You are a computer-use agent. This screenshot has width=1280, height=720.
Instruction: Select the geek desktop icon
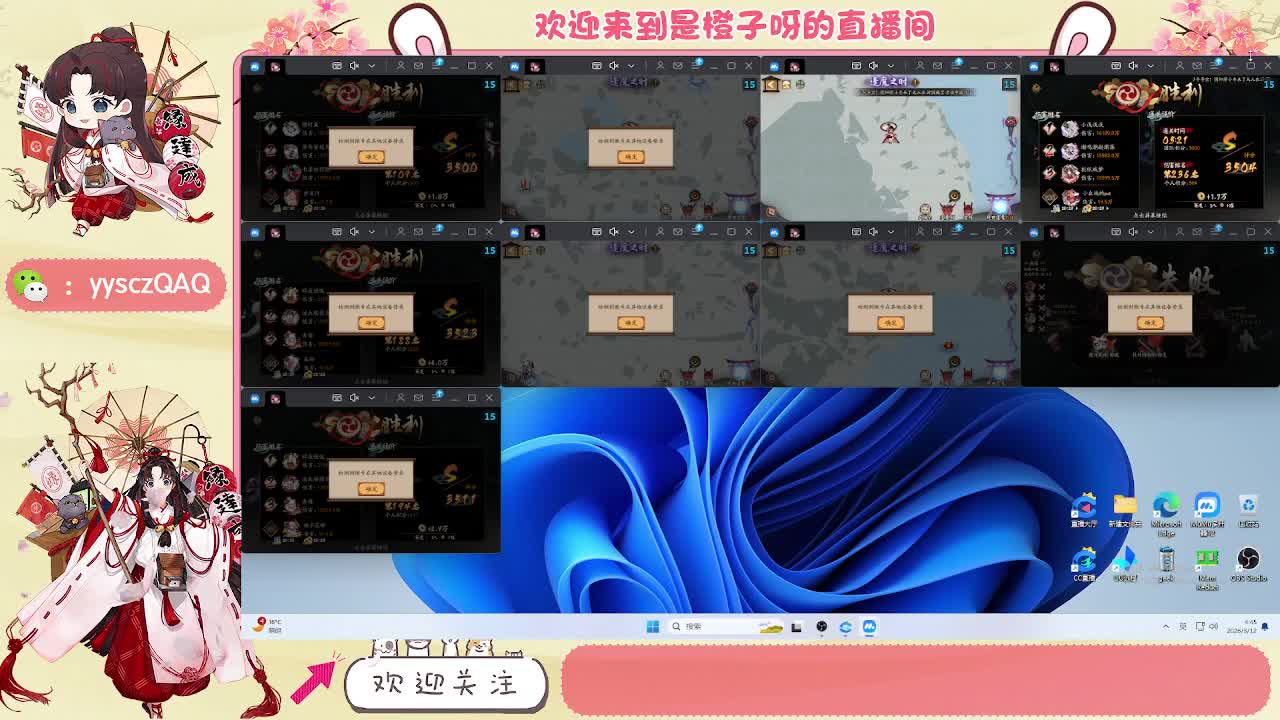[x=1166, y=565]
